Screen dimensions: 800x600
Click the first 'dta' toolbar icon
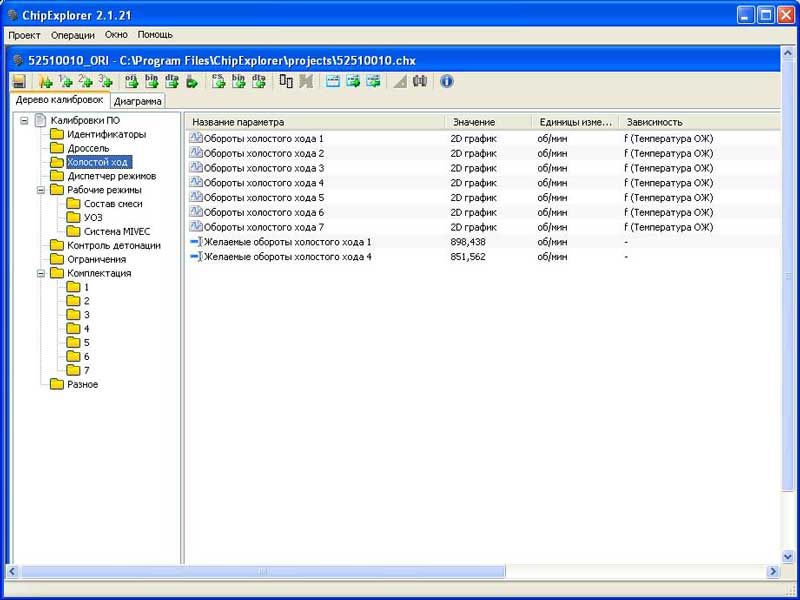pyautogui.click(x=171, y=81)
